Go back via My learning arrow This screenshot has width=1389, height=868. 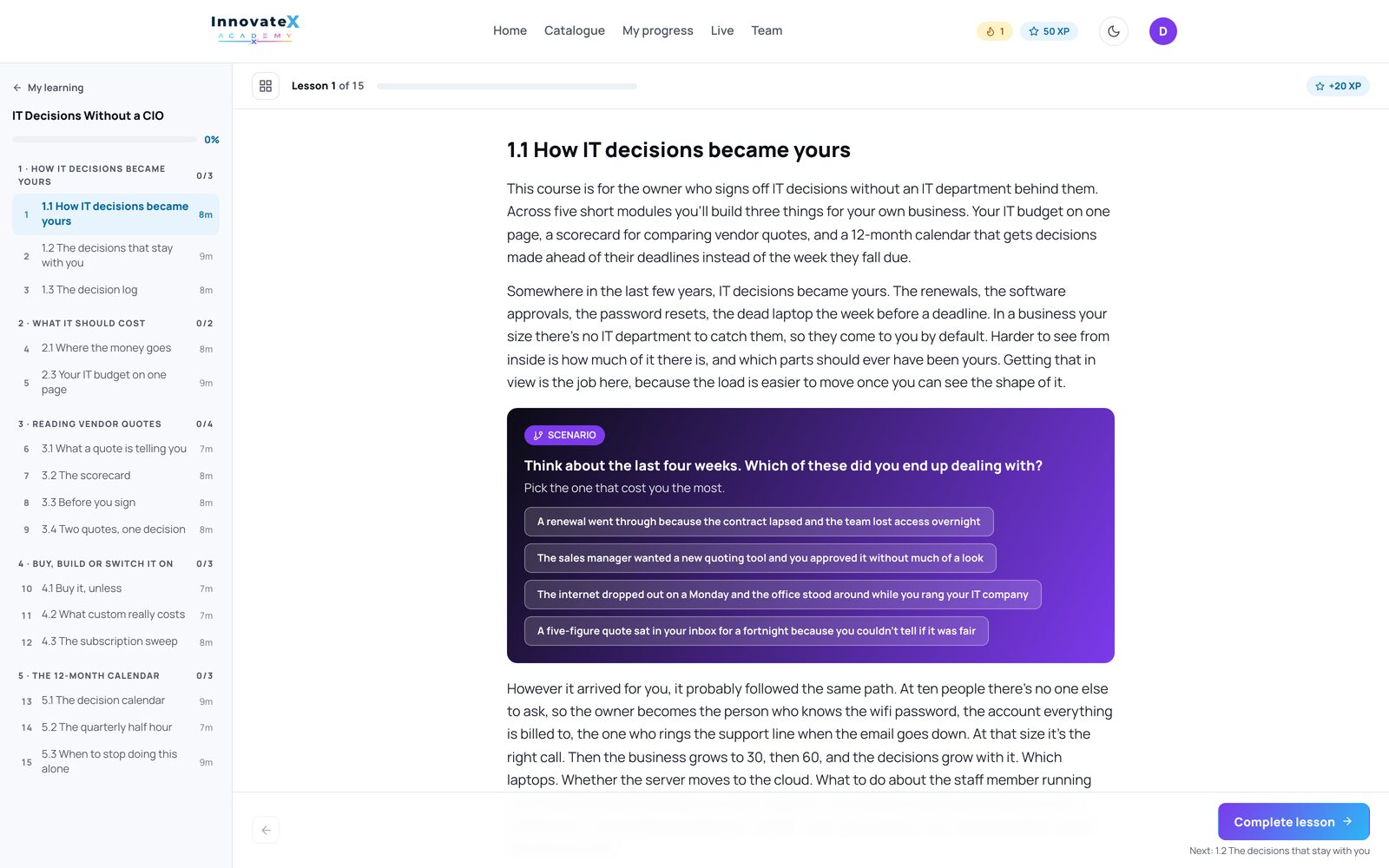[x=49, y=88]
